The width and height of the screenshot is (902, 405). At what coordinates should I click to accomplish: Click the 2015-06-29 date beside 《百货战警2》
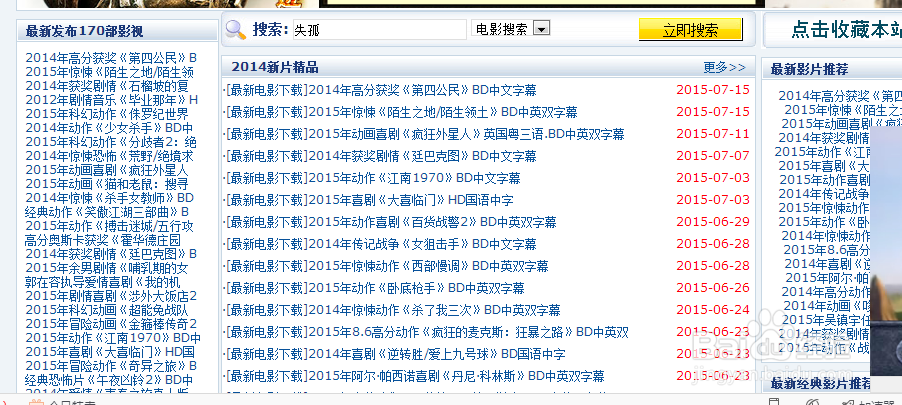[x=713, y=222]
